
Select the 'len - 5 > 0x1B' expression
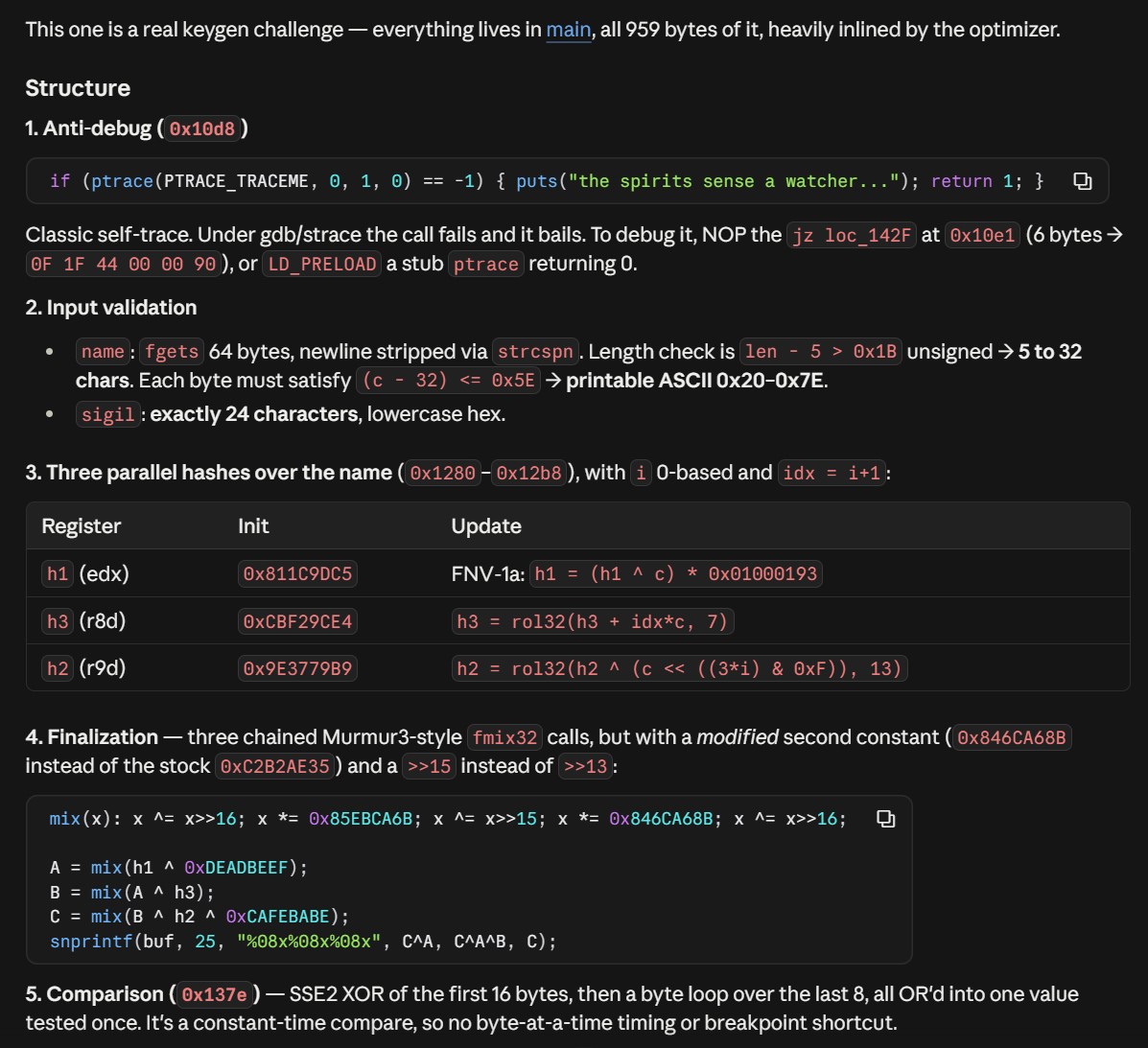click(x=821, y=352)
